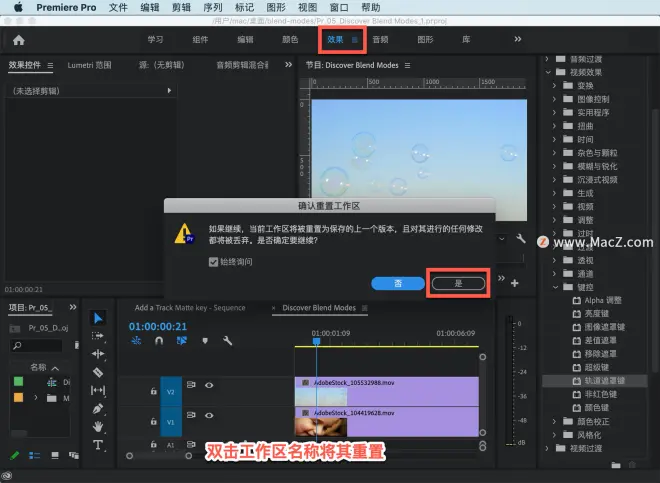Expand the 图像控制 folder

point(554,99)
